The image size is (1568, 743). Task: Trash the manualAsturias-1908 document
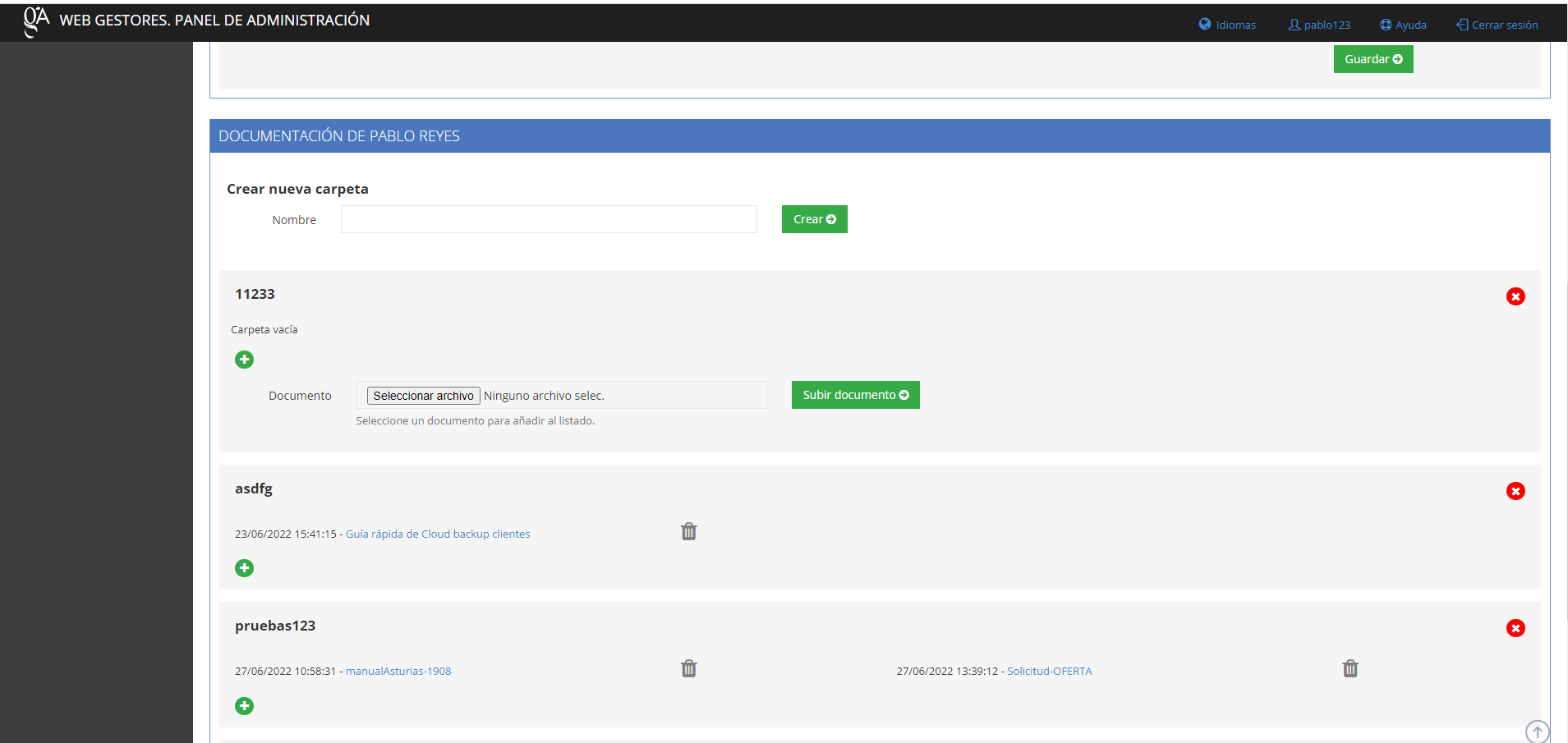tap(688, 669)
